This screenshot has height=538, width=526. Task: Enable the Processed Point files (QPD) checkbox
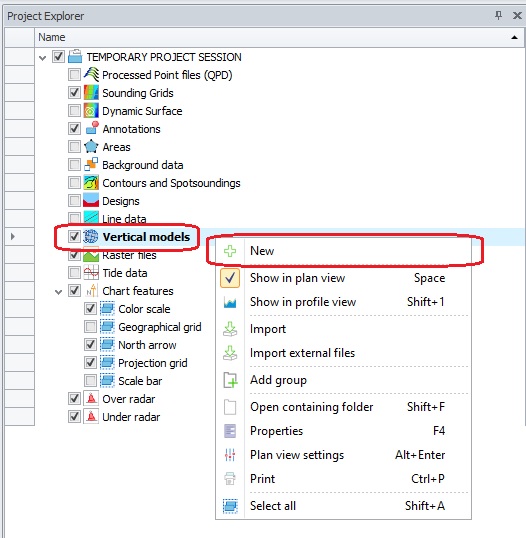pyautogui.click(x=74, y=74)
